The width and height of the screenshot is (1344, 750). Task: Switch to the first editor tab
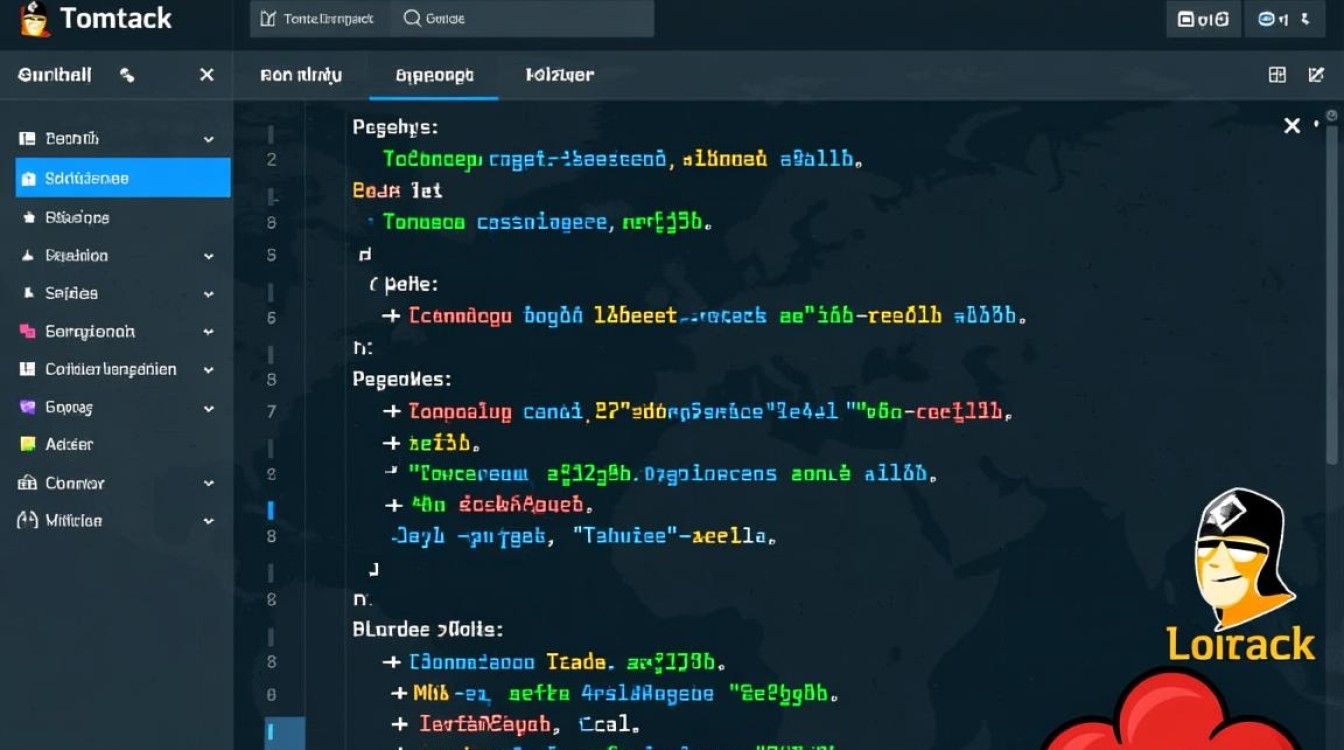(x=300, y=75)
